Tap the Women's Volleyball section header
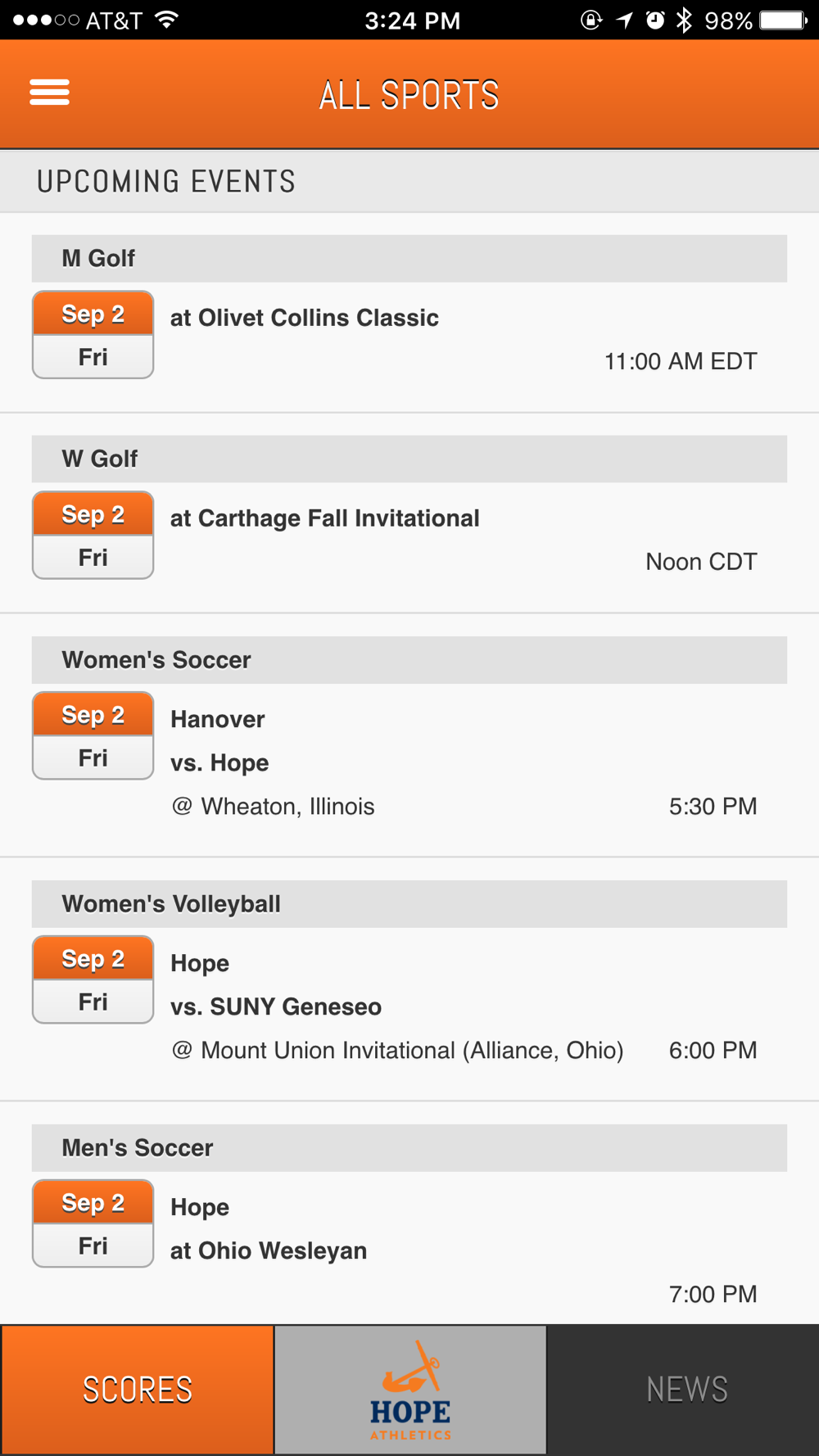 [x=409, y=904]
